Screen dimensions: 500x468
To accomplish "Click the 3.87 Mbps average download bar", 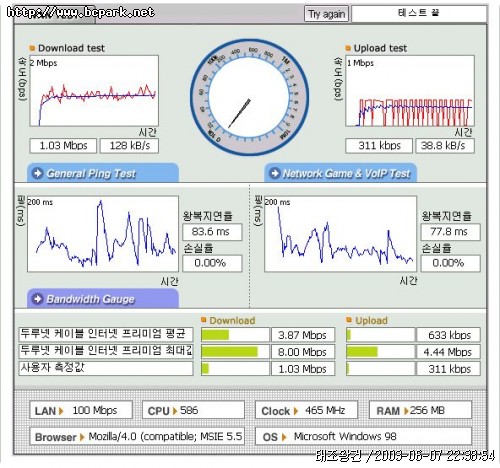I will pos(235,335).
